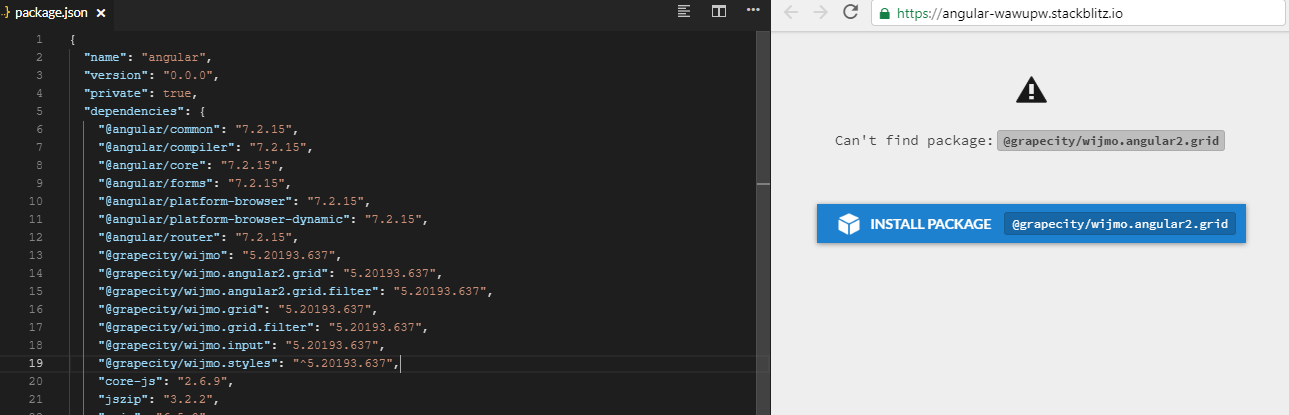Toggle the split editor layout icon
This screenshot has height=415, width=1289.
tap(718, 11)
